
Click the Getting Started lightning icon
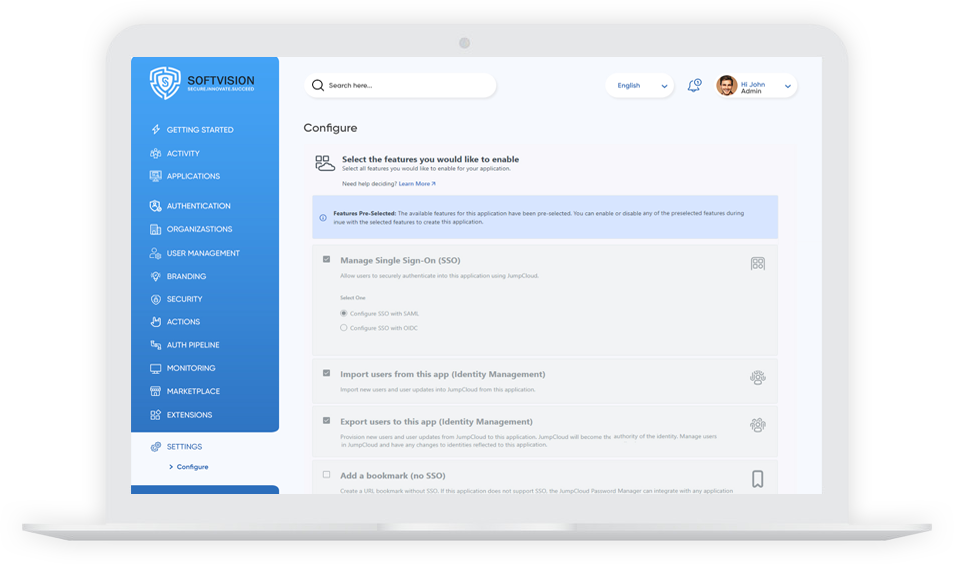pos(156,130)
